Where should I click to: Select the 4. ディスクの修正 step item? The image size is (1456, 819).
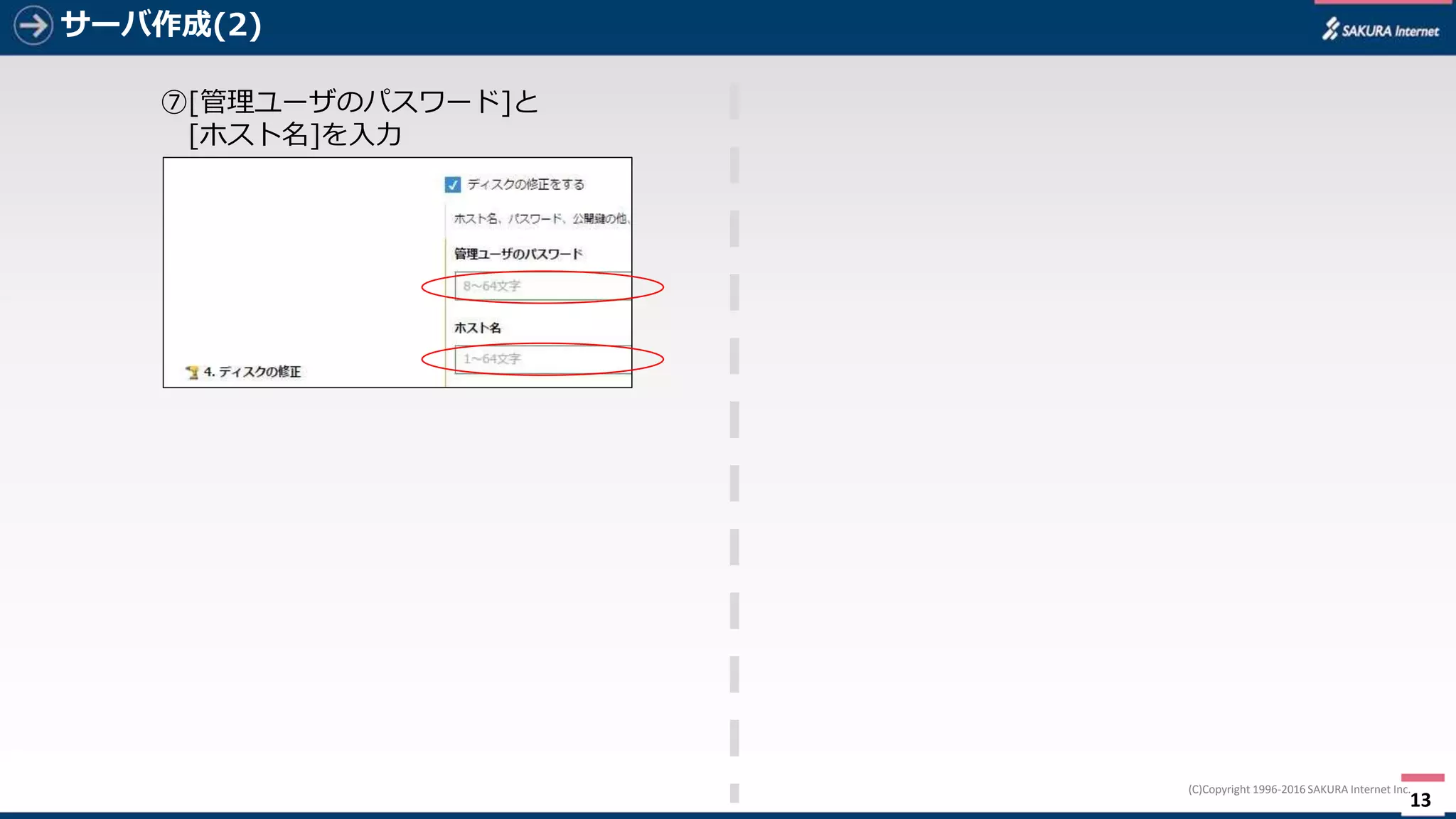point(244,372)
